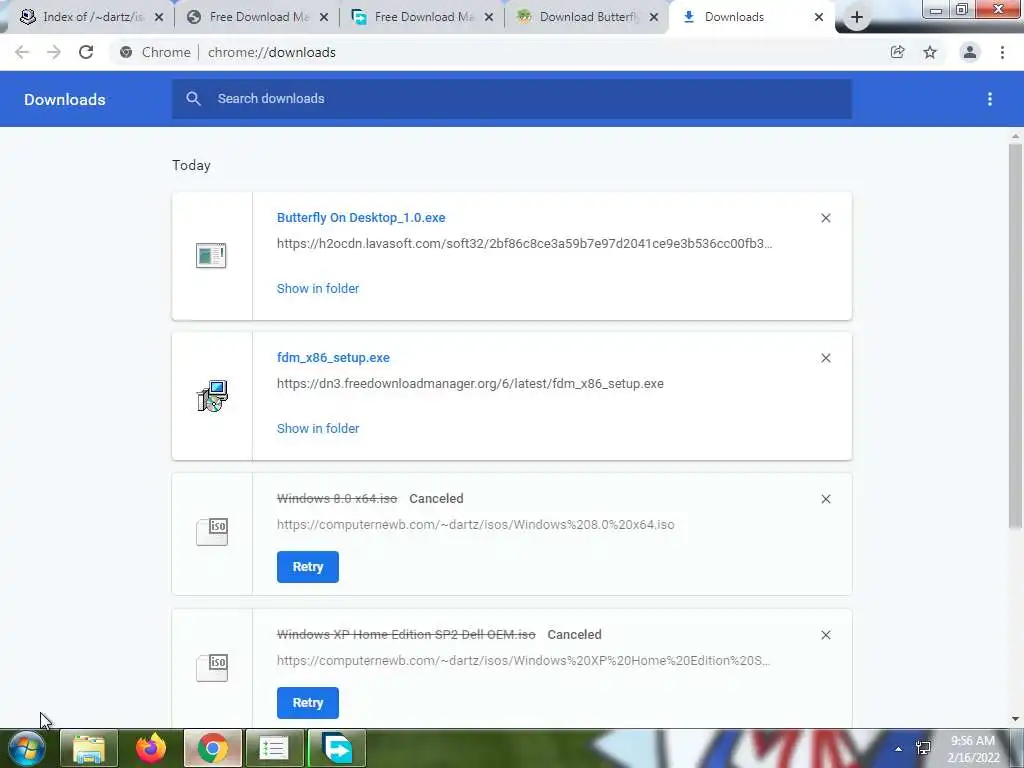Bookmark this page with the star icon

pos(930,52)
